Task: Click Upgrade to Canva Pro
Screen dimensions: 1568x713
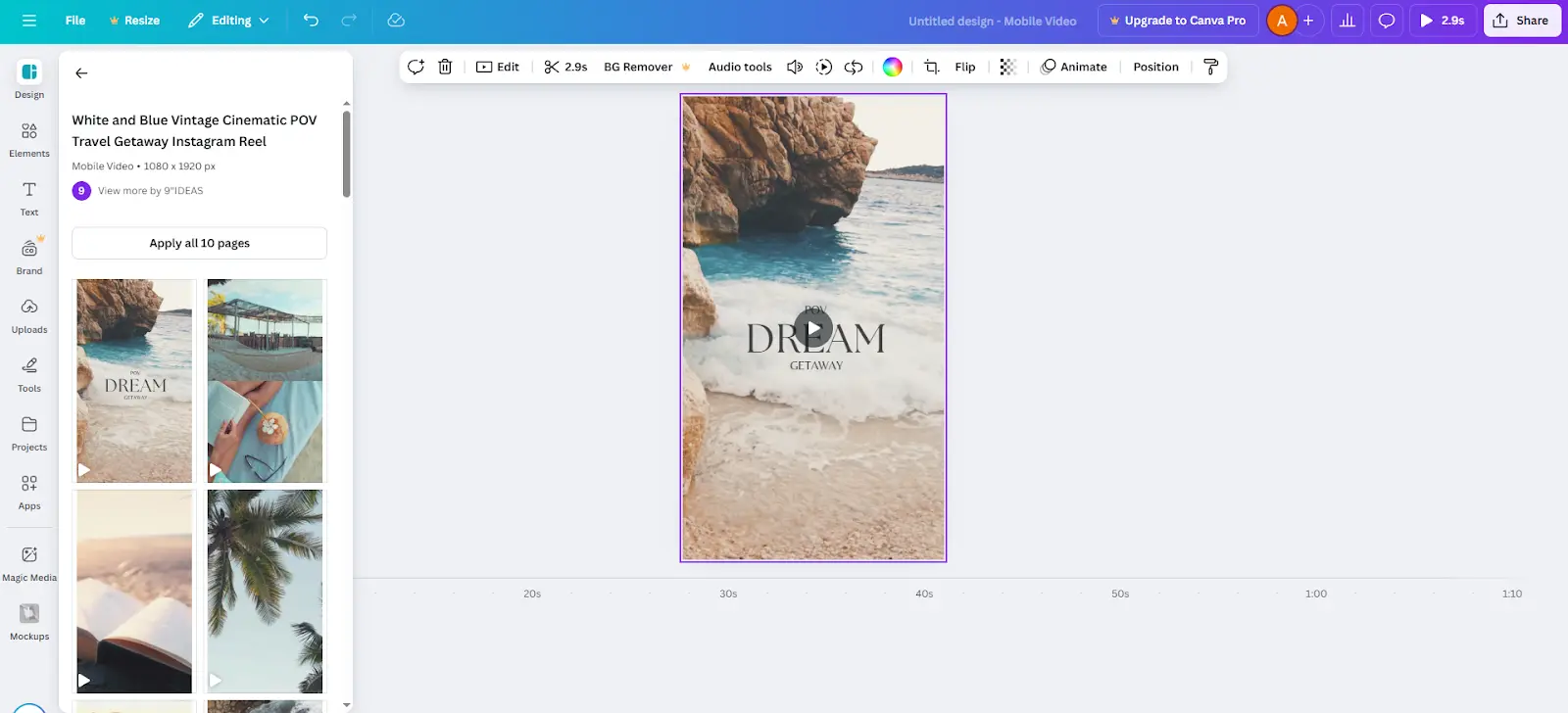Action: pos(1178,20)
